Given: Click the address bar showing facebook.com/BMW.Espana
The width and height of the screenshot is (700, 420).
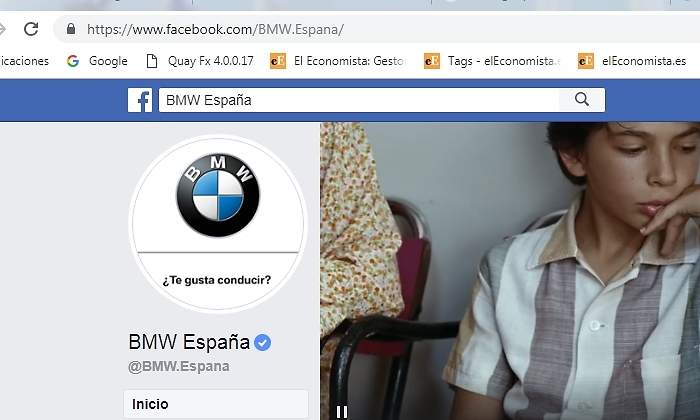Looking at the screenshot, I should [376, 29].
